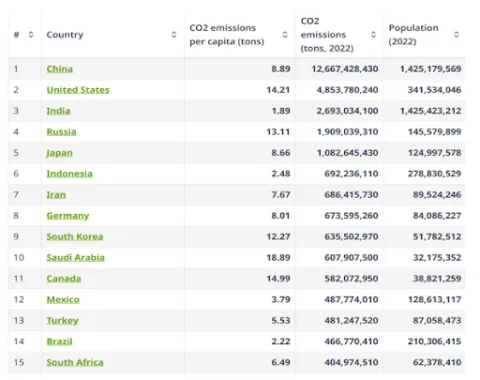Select Russia's per capita value 13.11
This screenshot has height=380, width=480.
(278, 132)
